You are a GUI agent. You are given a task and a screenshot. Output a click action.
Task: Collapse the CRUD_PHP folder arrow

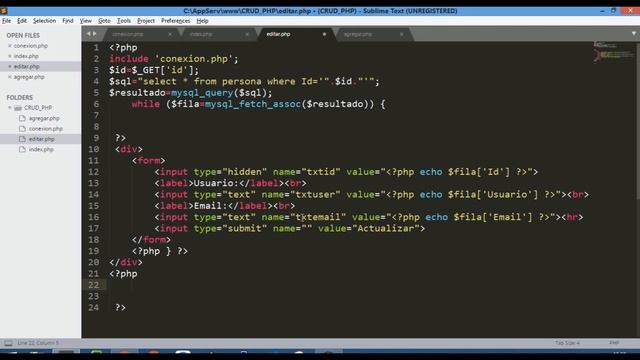[x=10, y=108]
